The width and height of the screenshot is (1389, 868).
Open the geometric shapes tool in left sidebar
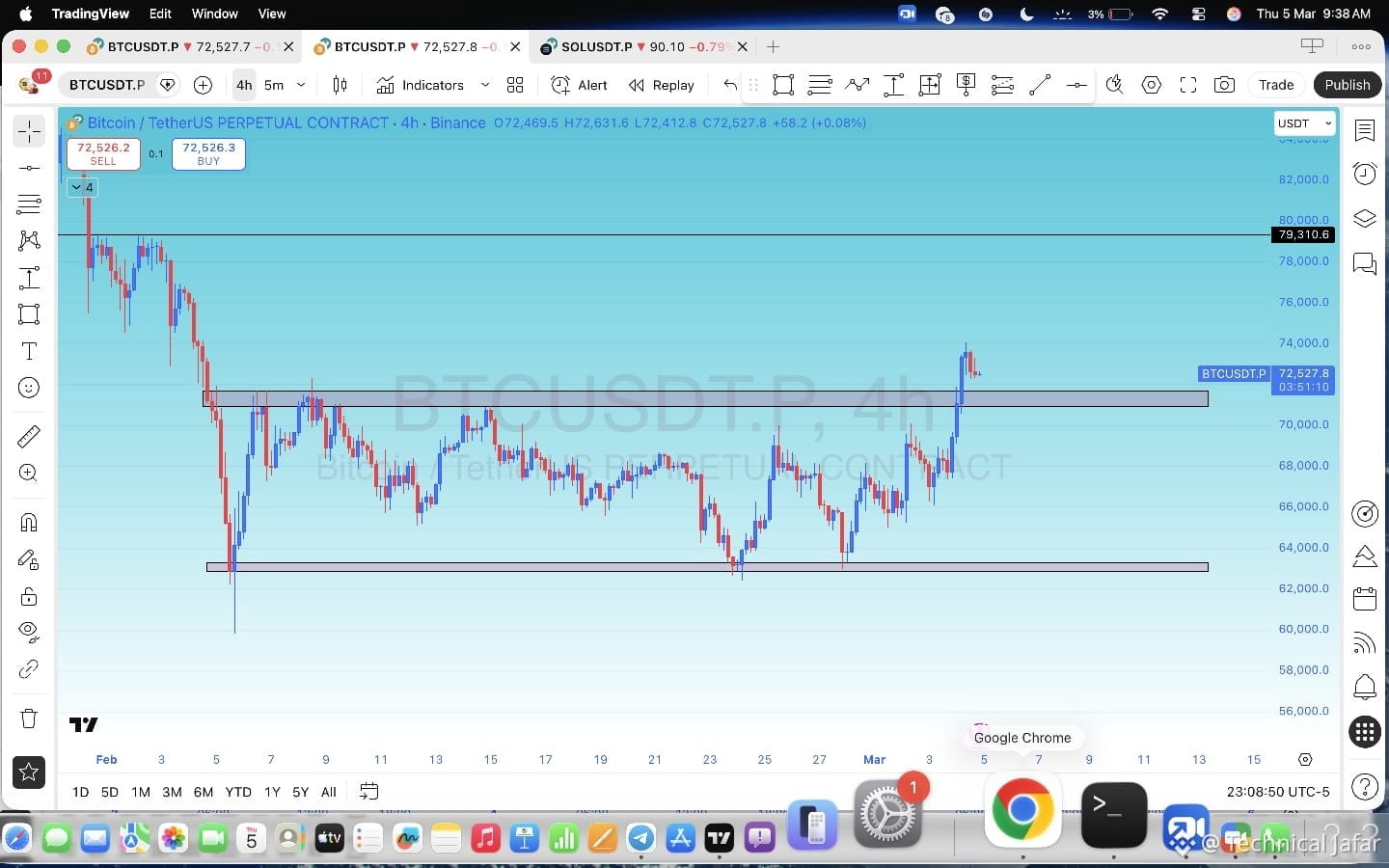click(29, 314)
